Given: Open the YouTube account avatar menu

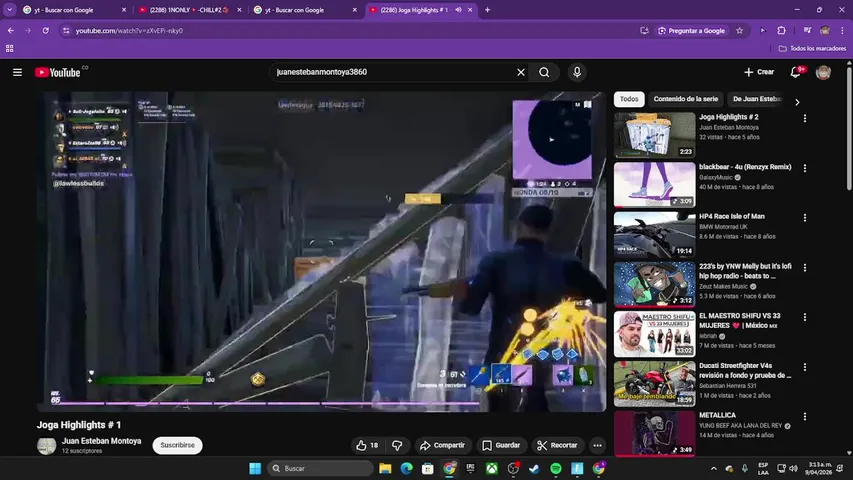Looking at the screenshot, I should click(x=823, y=72).
